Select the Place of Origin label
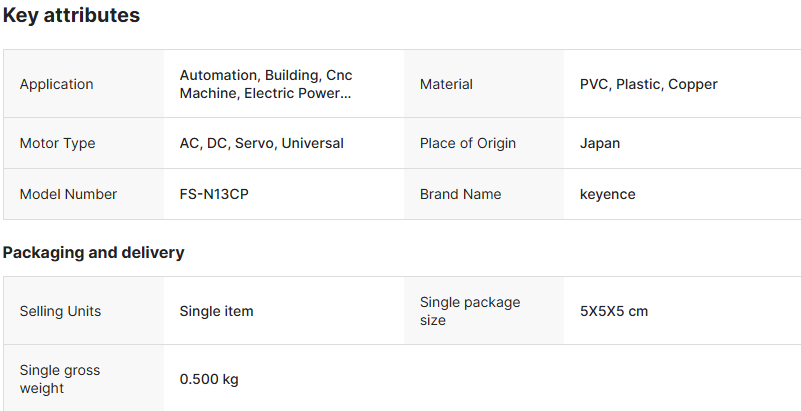Viewport: 801px width, 411px height. pos(468,143)
